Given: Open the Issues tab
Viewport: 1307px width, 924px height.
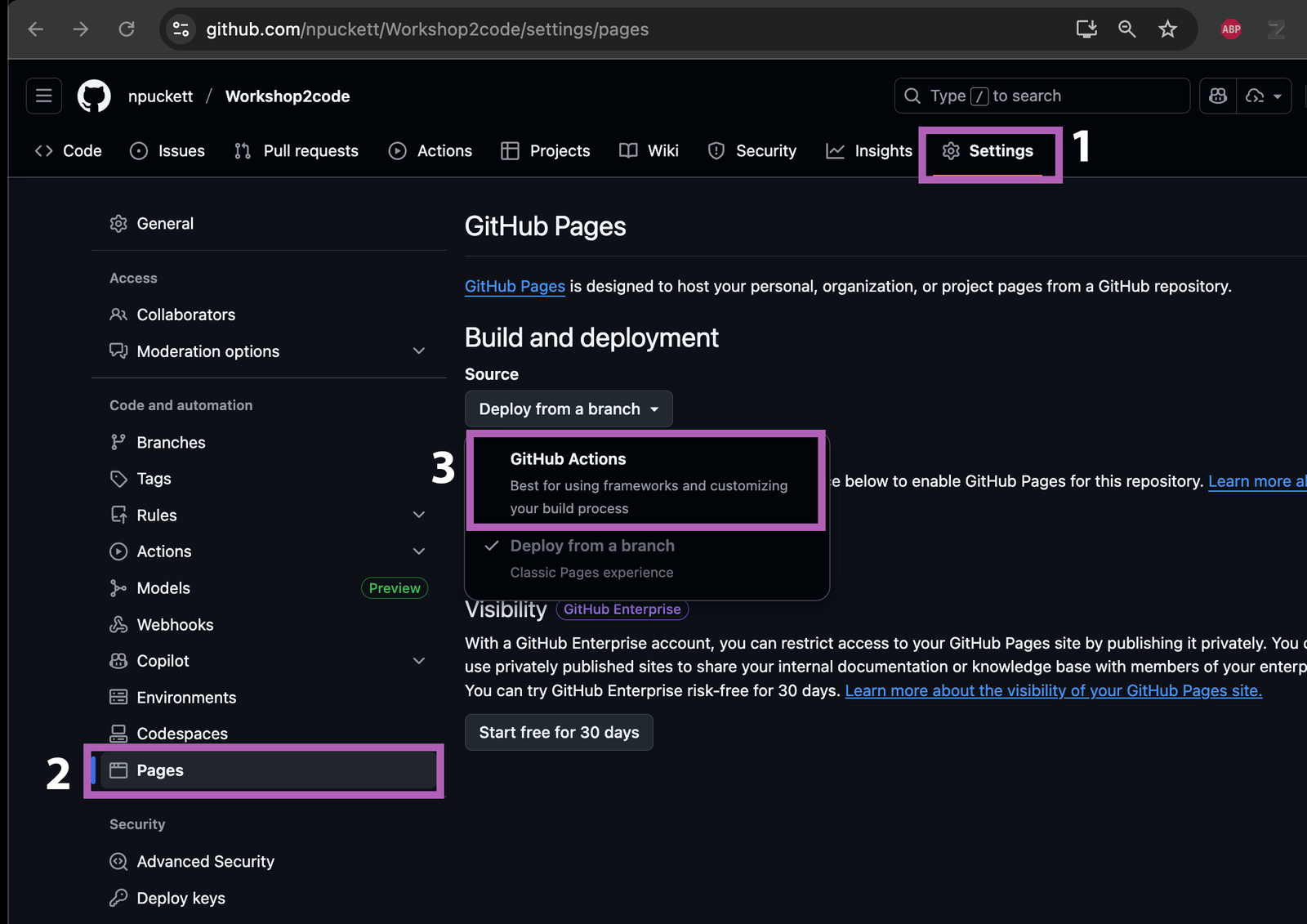Looking at the screenshot, I should point(168,151).
